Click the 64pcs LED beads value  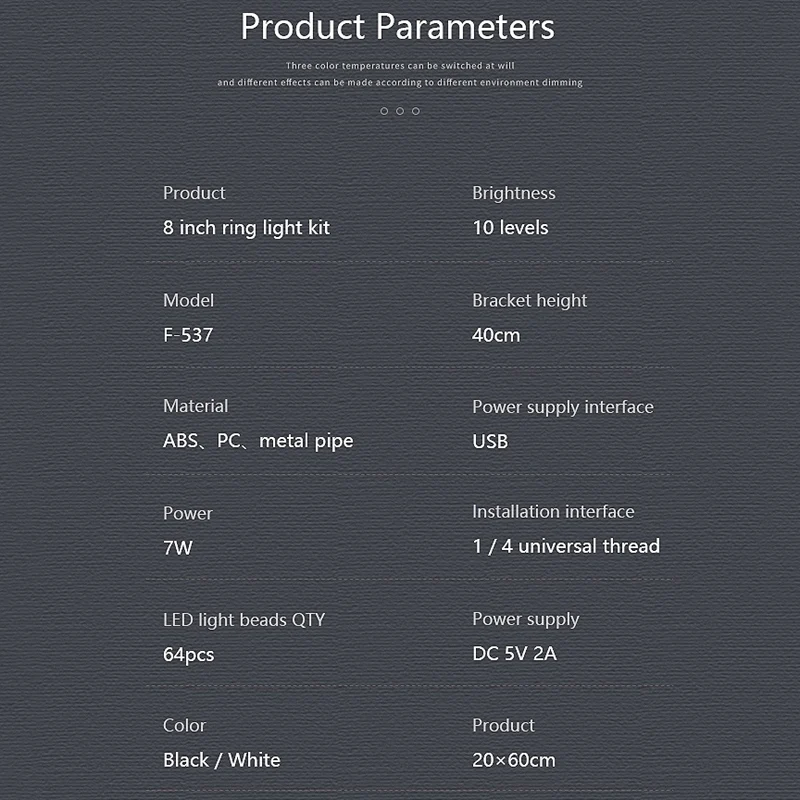pyautogui.click(x=188, y=655)
